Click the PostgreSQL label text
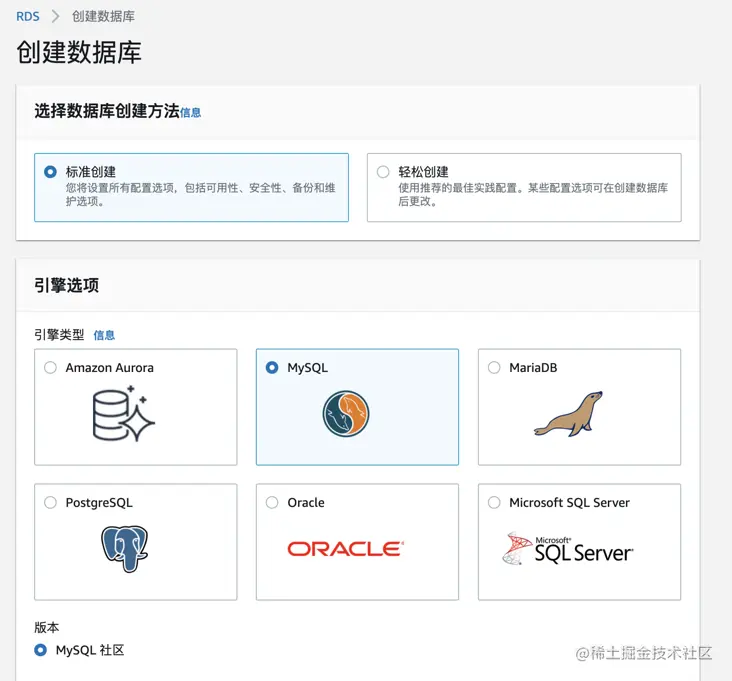This screenshot has height=681, width=732. click(x=99, y=503)
